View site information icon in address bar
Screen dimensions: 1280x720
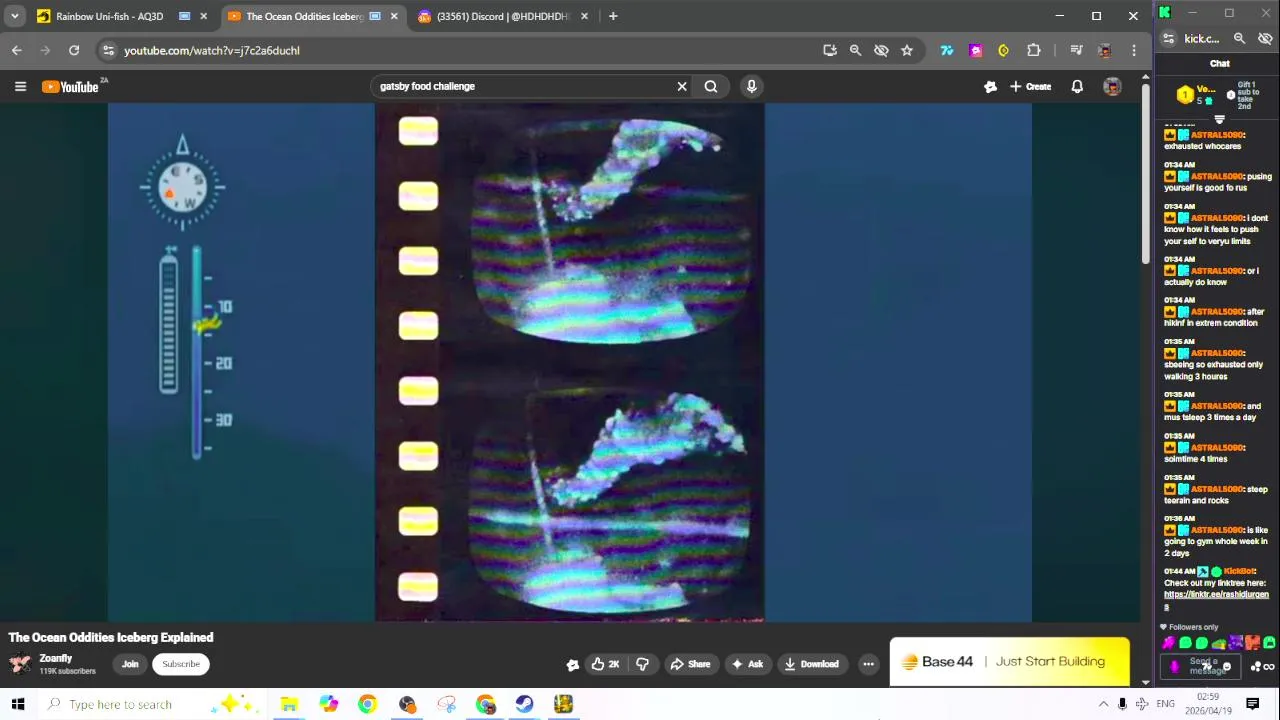coord(109,50)
